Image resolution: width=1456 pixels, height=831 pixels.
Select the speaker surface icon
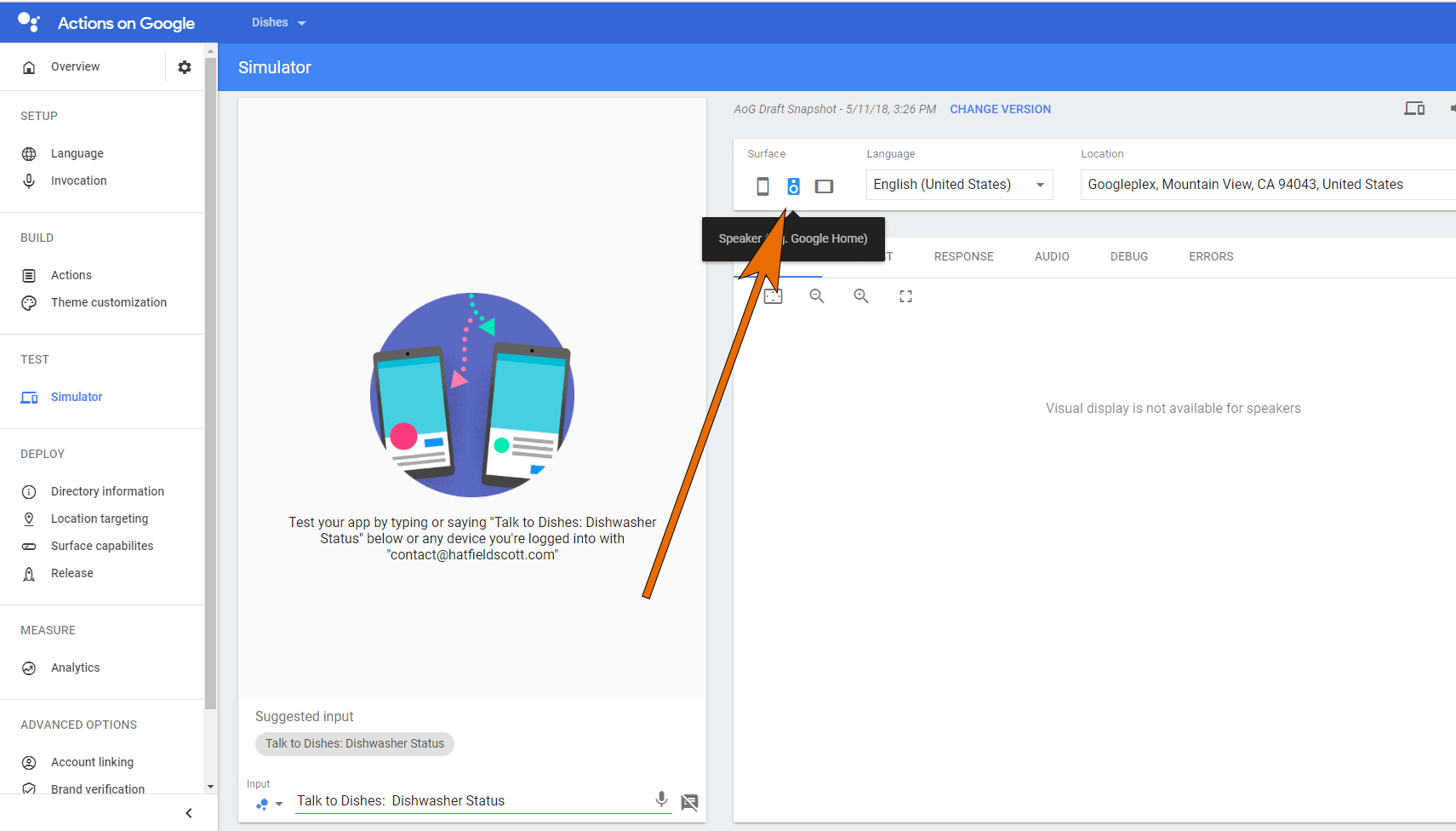click(793, 186)
